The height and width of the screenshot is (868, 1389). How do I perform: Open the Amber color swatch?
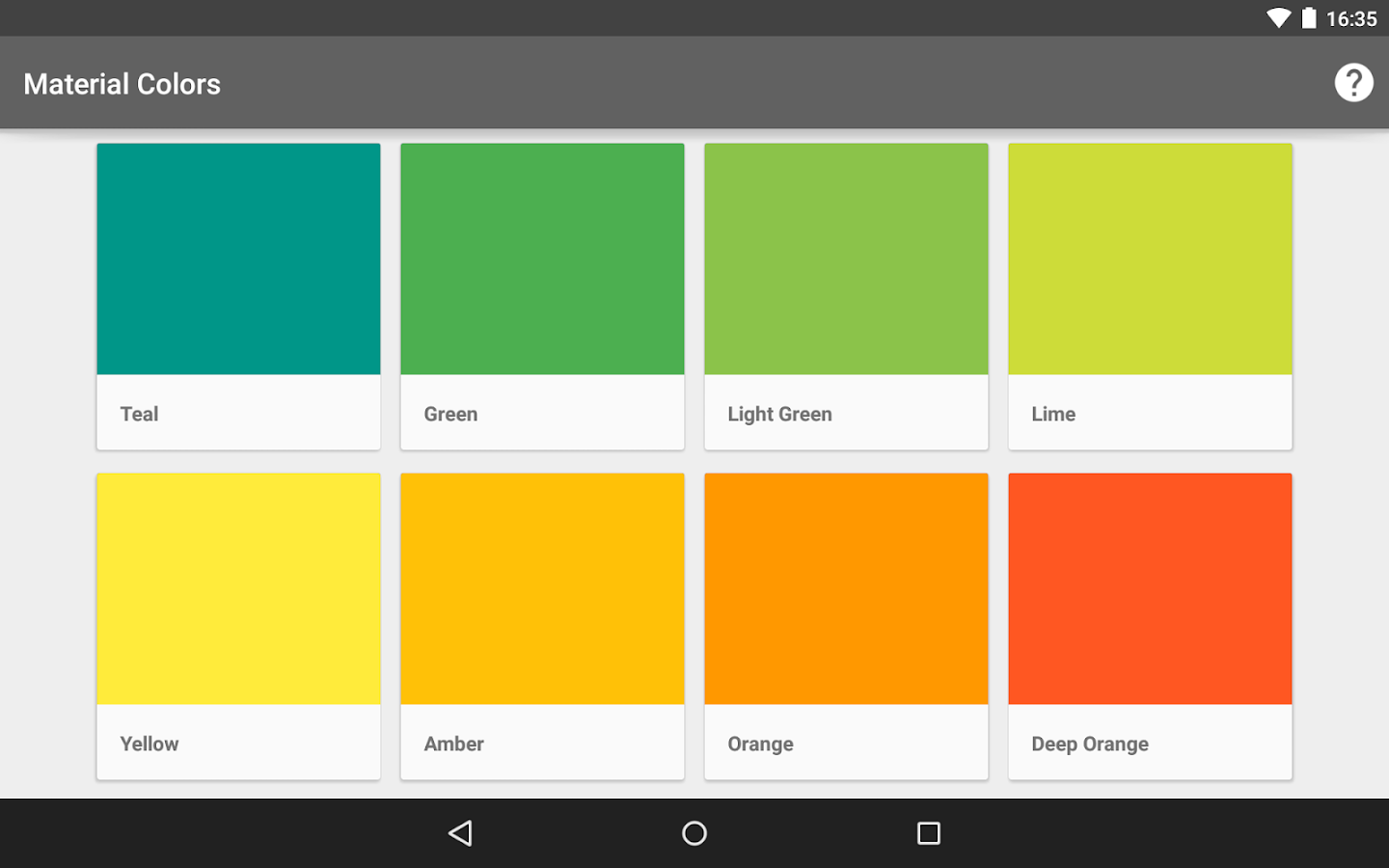pos(542,588)
